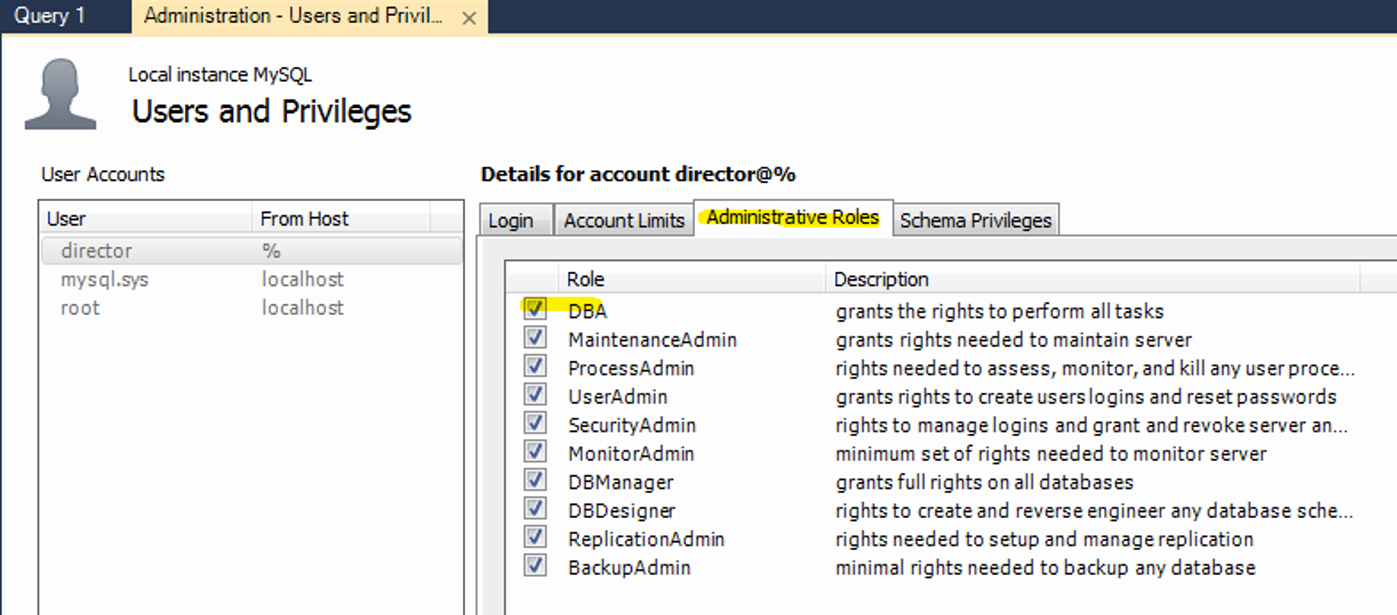Select the MonitorAdmin role name
1397x615 pixels.
point(631,454)
